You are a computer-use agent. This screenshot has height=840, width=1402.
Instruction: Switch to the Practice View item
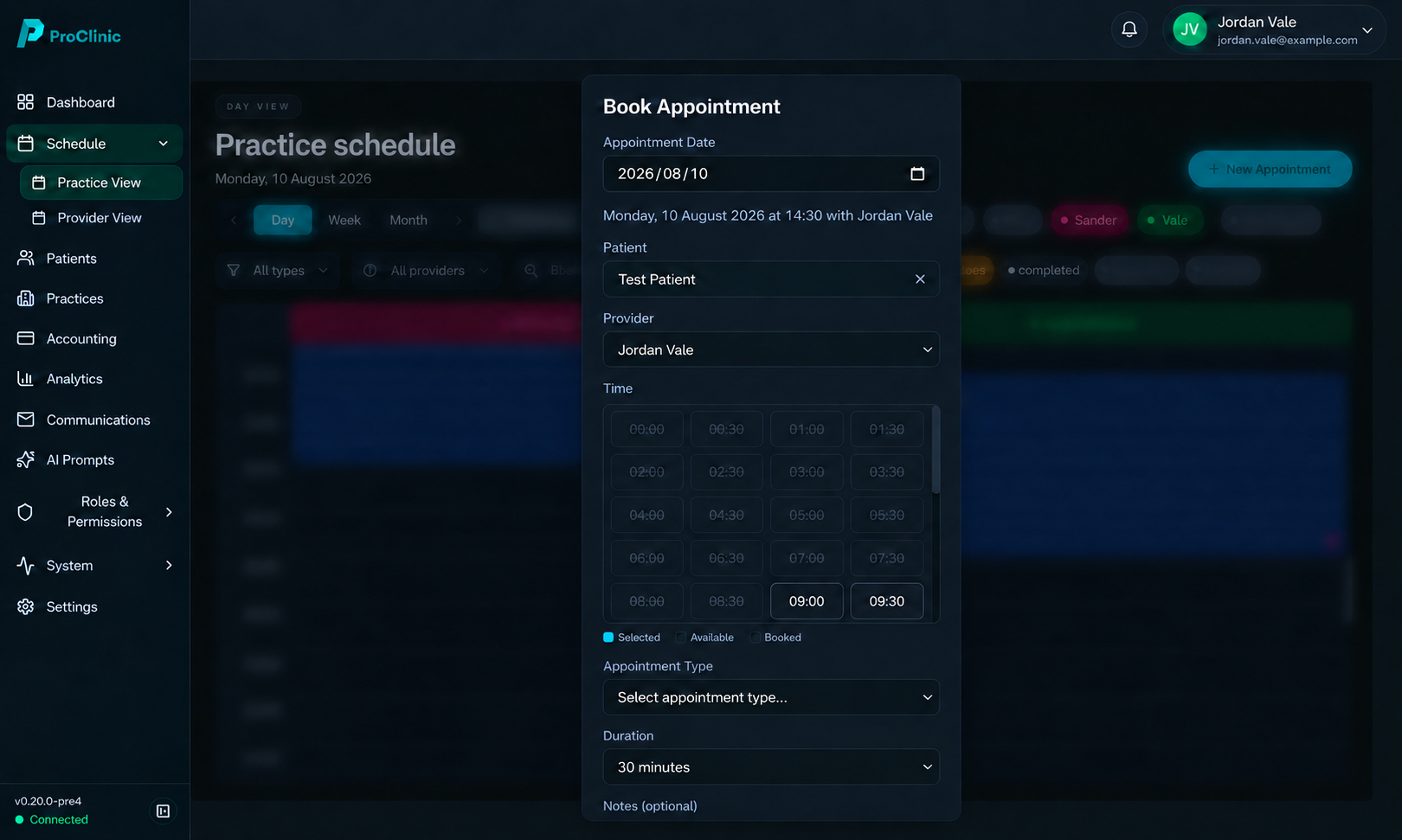[101, 183]
